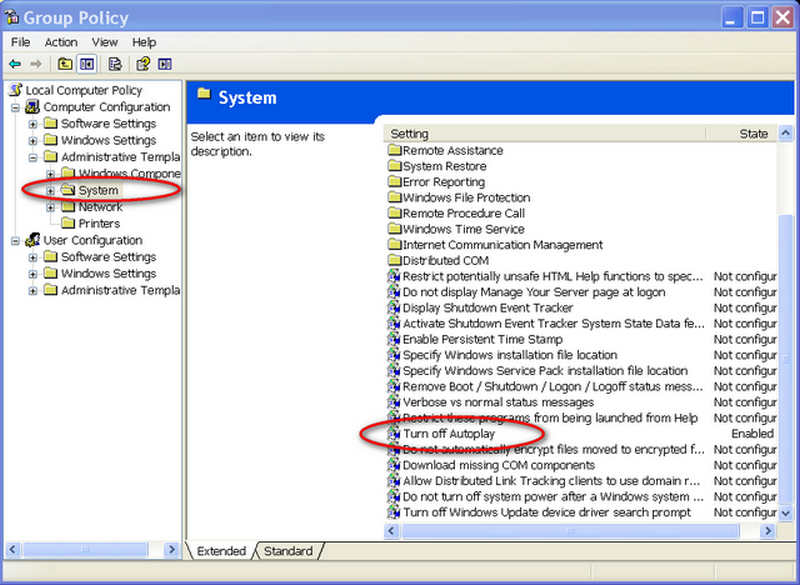This screenshot has height=585, width=800.
Task: Click the Remote Assistance folder icon
Action: pyautogui.click(x=395, y=150)
